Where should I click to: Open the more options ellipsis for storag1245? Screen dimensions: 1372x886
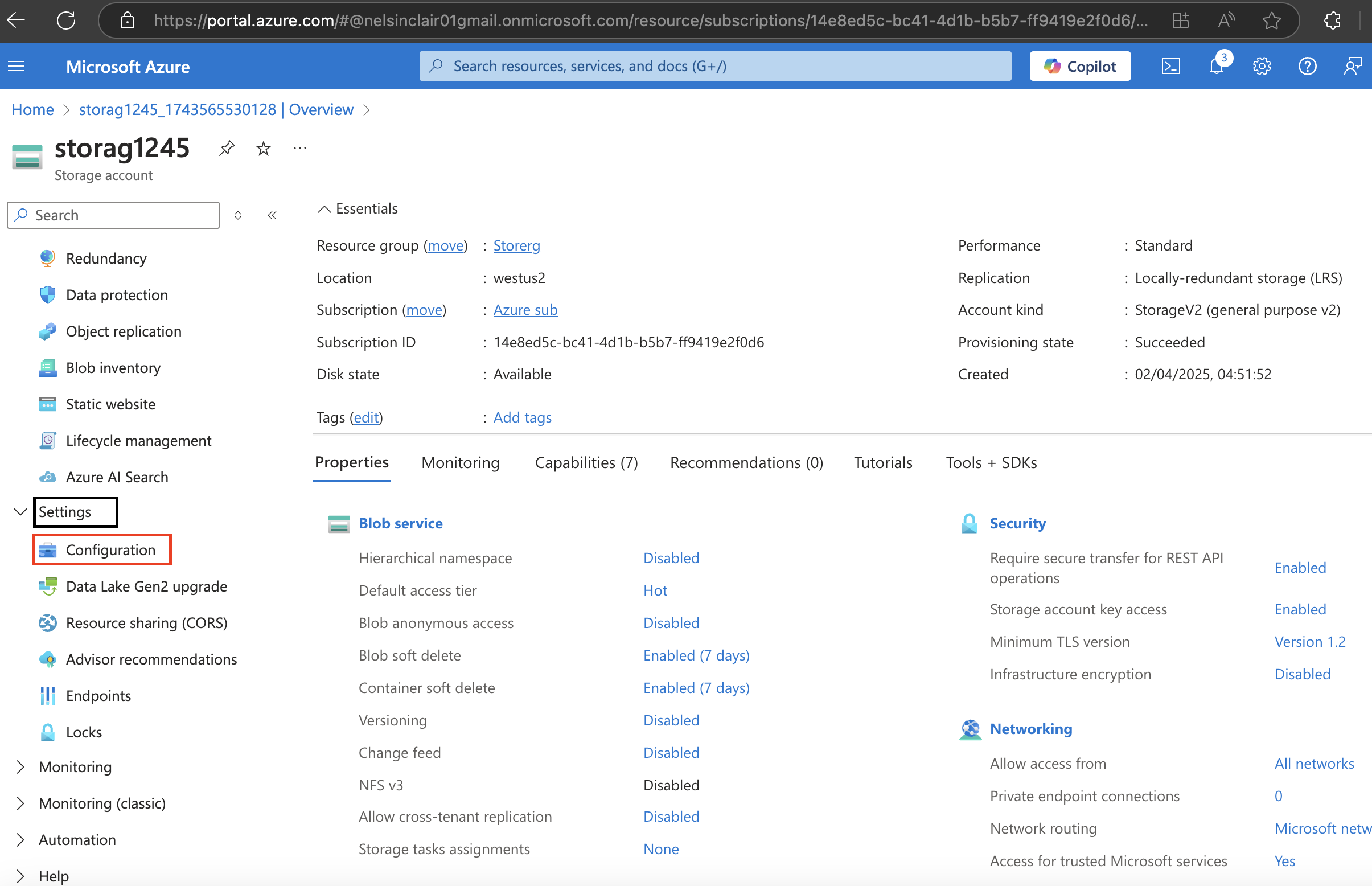tap(299, 149)
